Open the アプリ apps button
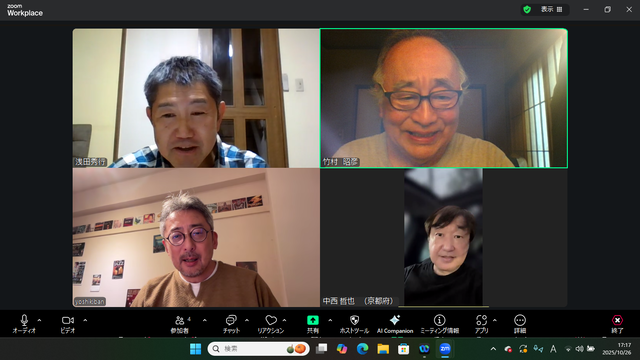Image resolution: width=640 pixels, height=360 pixels. coord(482,324)
